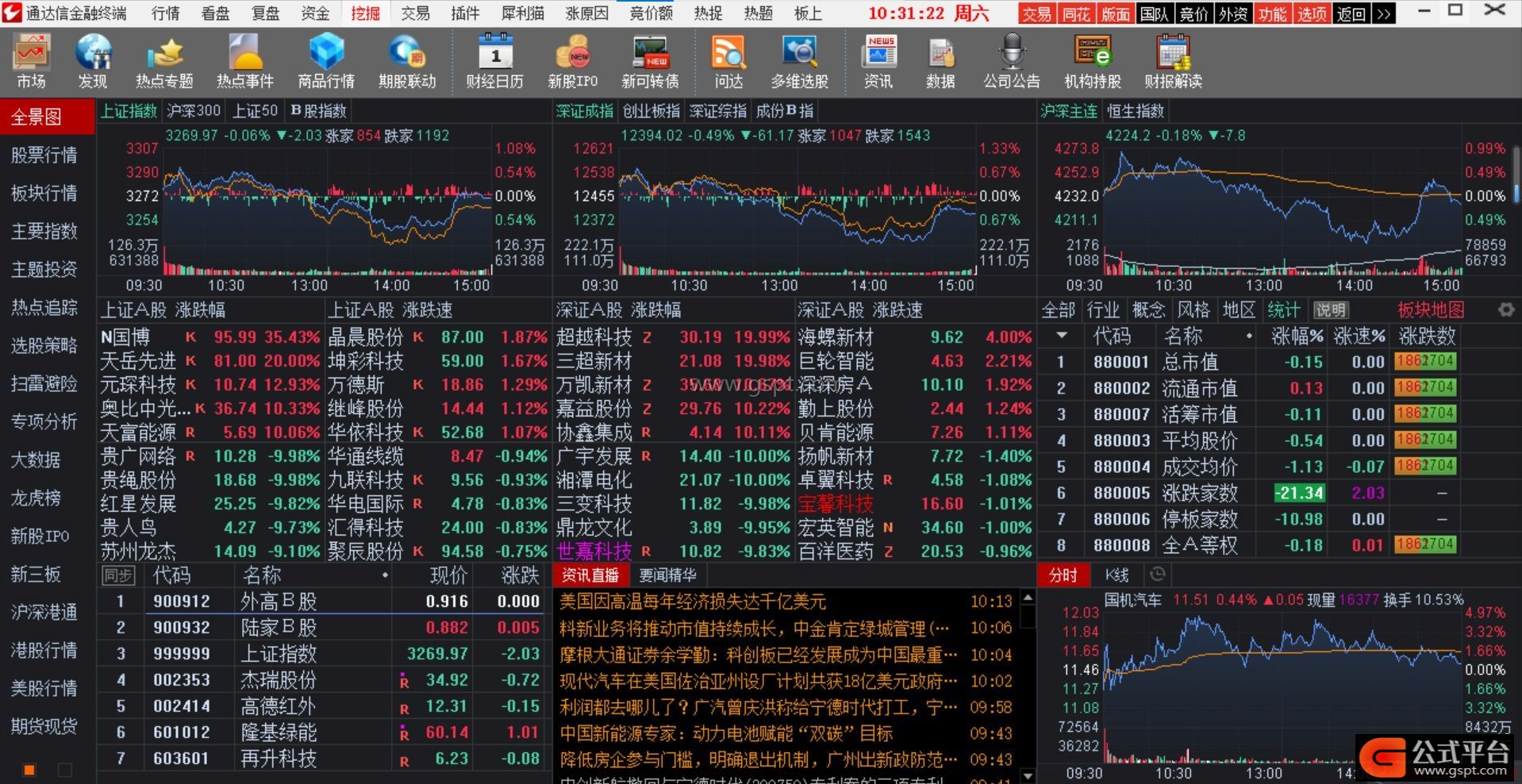Open news headline about 美国因高温 economic loss
This screenshot has height=784, width=1522.
(x=693, y=601)
